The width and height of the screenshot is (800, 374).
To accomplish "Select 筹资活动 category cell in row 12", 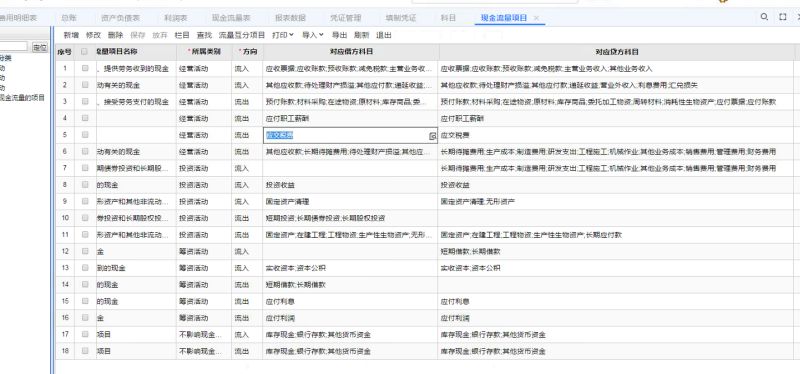I will [x=204, y=252].
